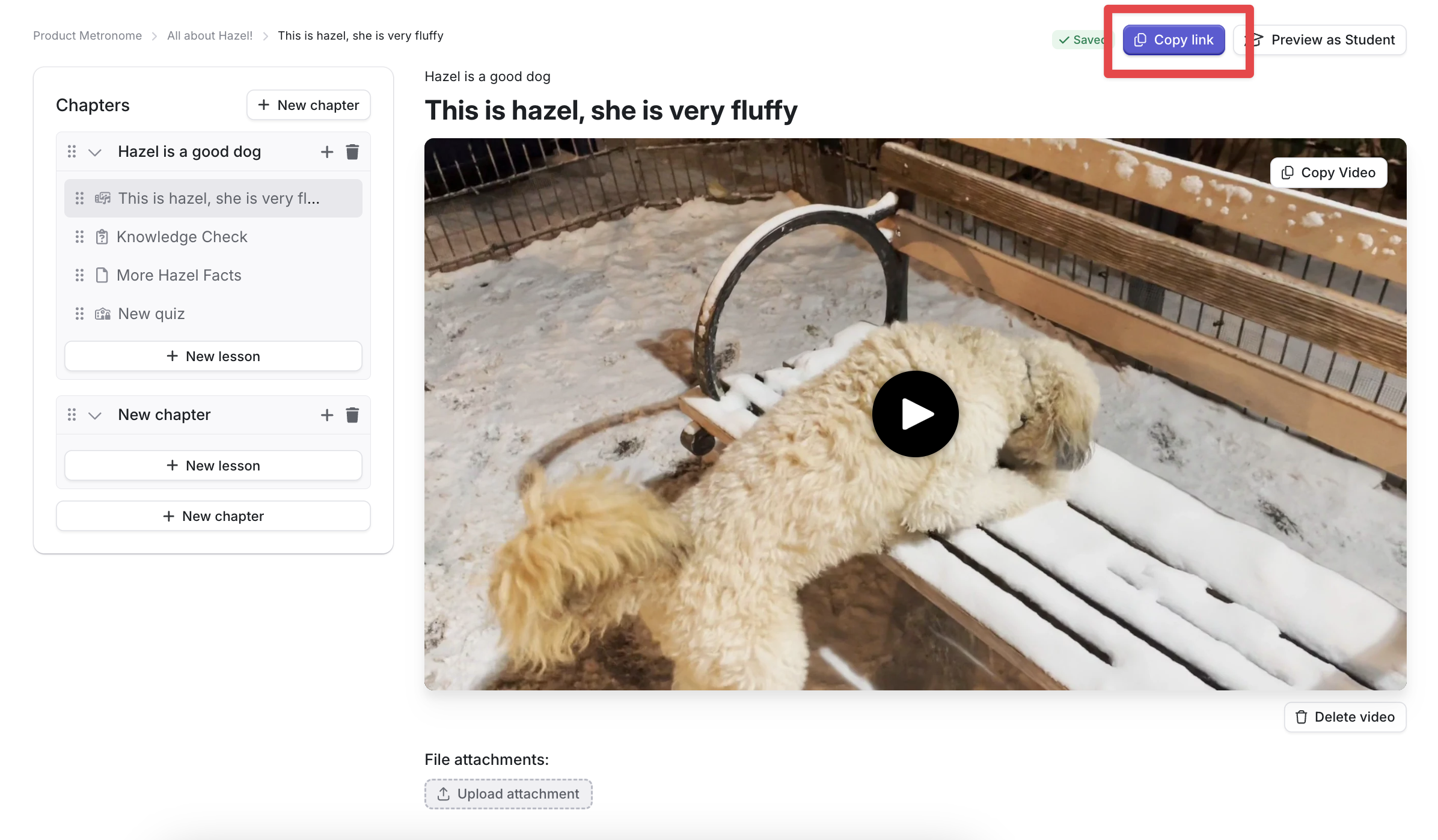
Task: Go to Product Metronome breadcrumb
Action: pos(87,36)
